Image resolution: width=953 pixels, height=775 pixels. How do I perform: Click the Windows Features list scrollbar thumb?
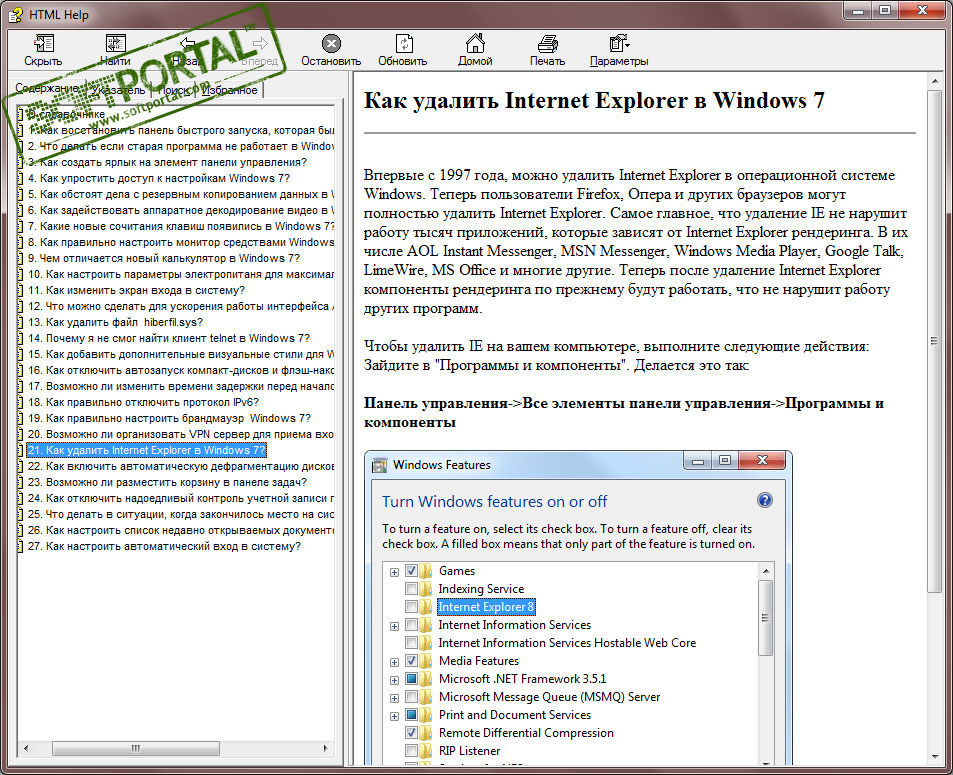pos(765,618)
